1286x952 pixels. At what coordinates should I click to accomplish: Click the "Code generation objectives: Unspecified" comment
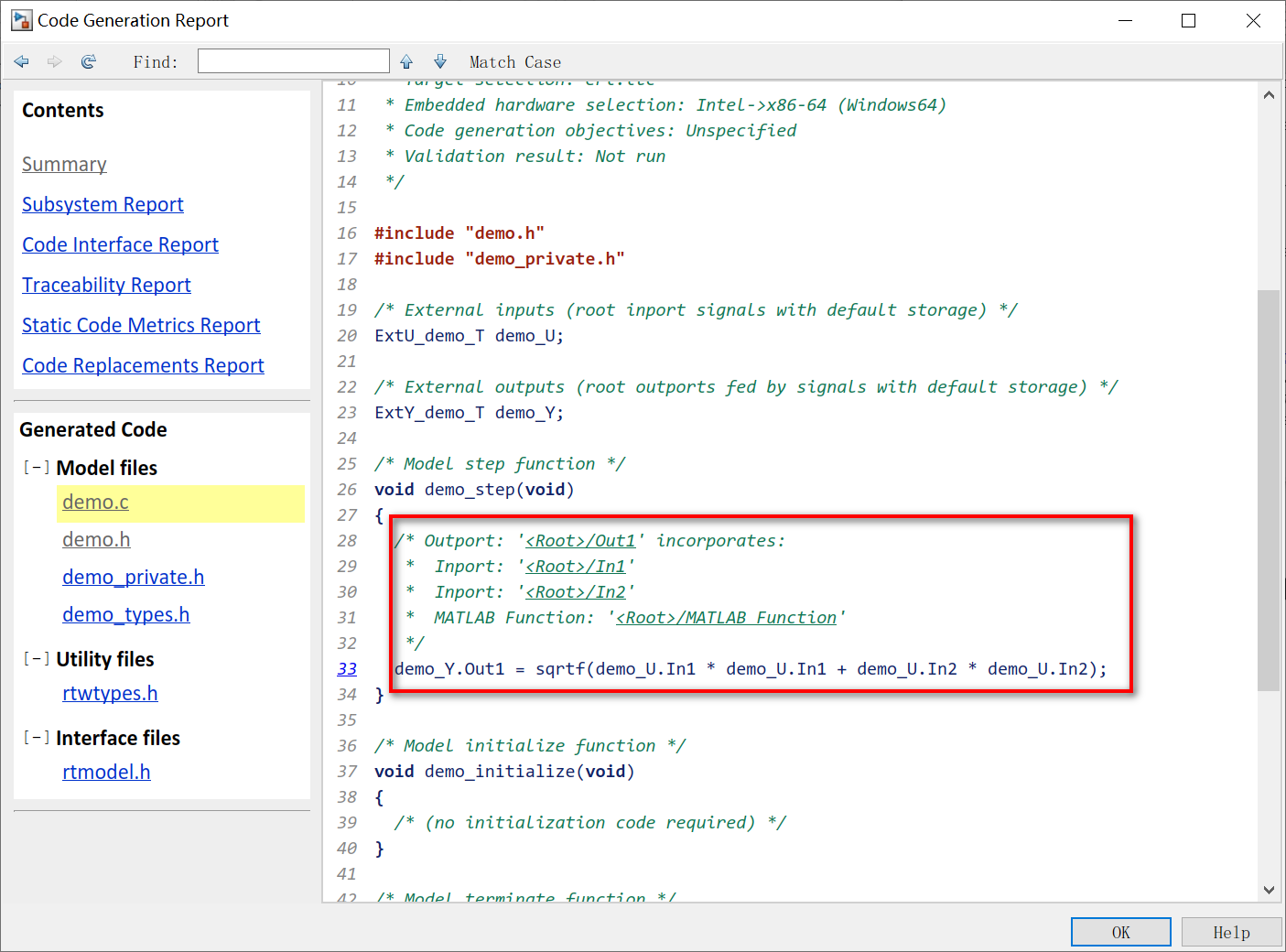(x=590, y=131)
